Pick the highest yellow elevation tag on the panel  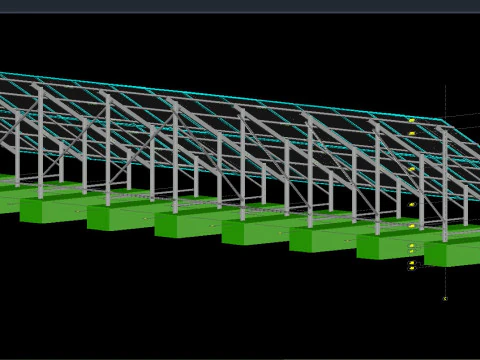click(412, 120)
